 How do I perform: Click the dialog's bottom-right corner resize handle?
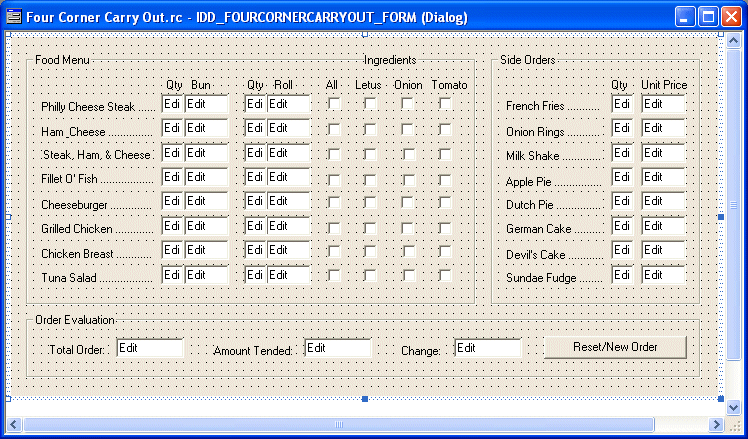point(721,398)
